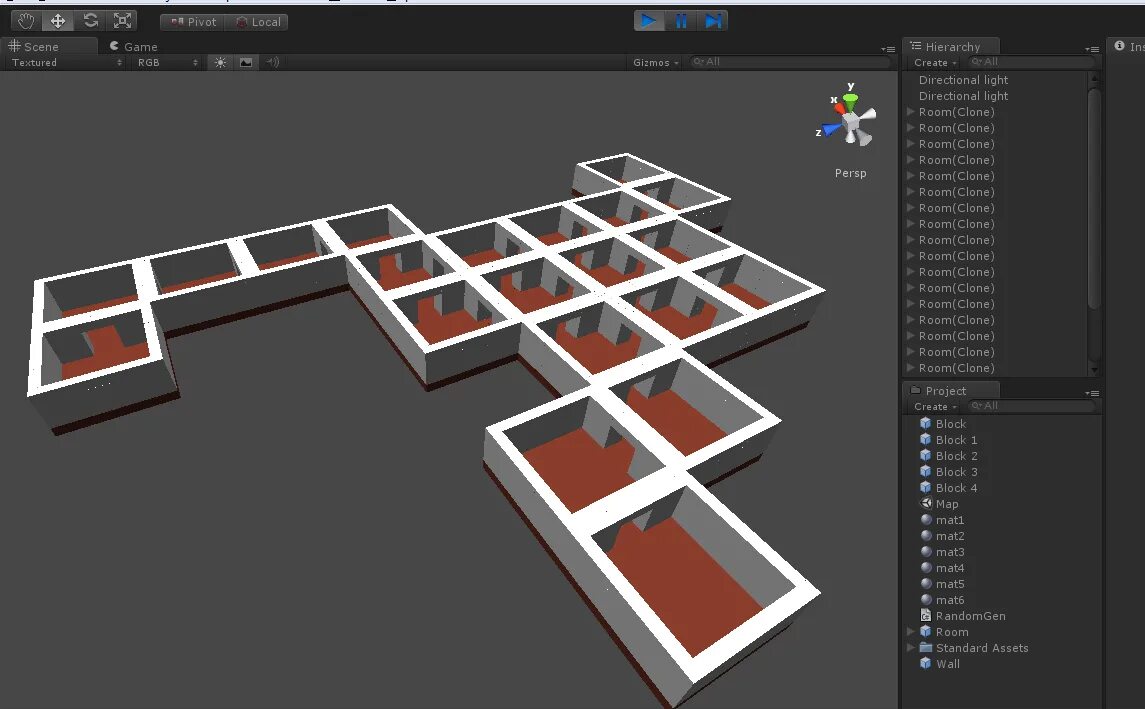Select the mat2 material icon
1145x709 pixels.
926,535
